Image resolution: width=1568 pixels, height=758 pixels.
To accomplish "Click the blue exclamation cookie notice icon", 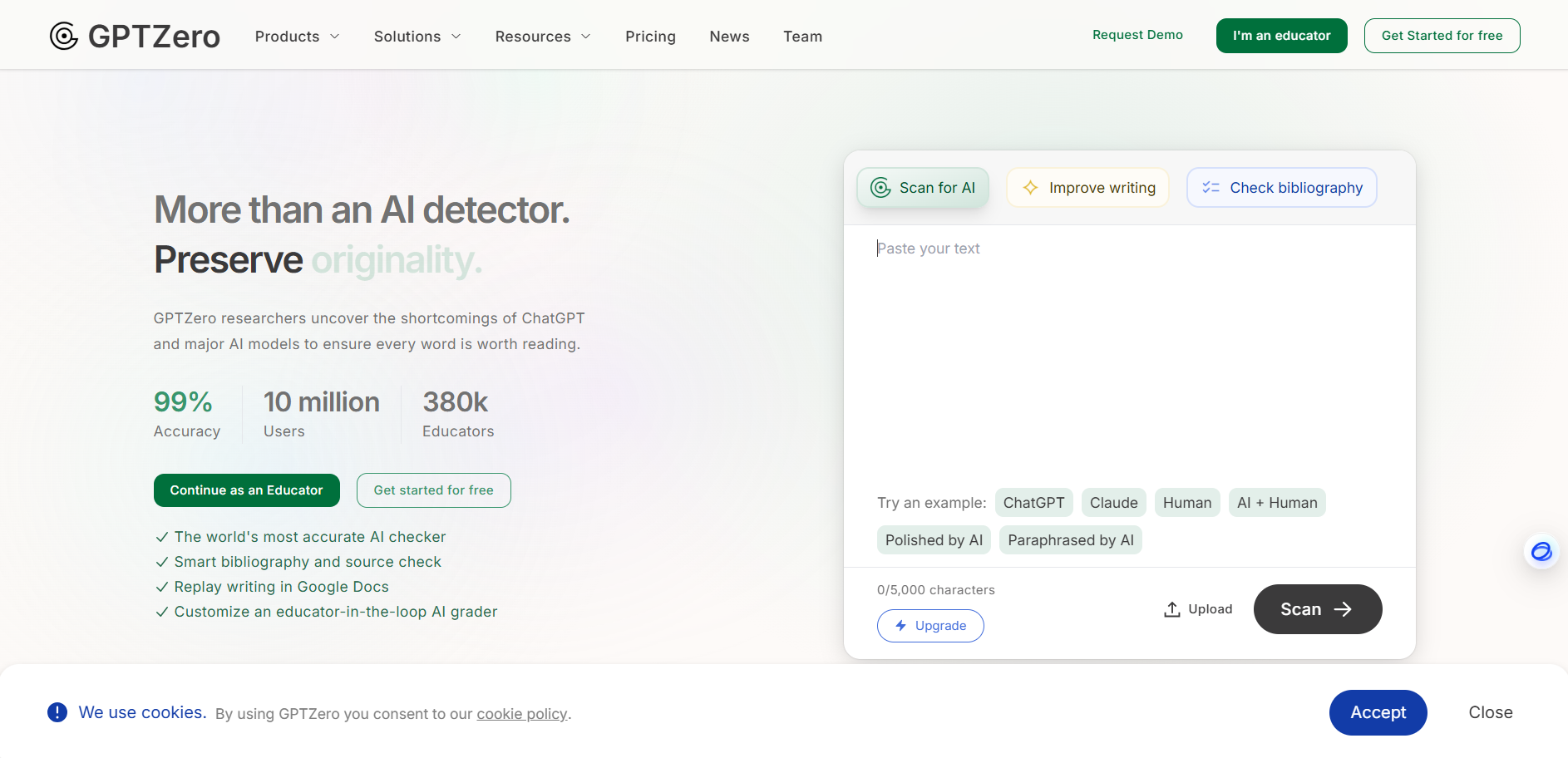I will [x=57, y=712].
